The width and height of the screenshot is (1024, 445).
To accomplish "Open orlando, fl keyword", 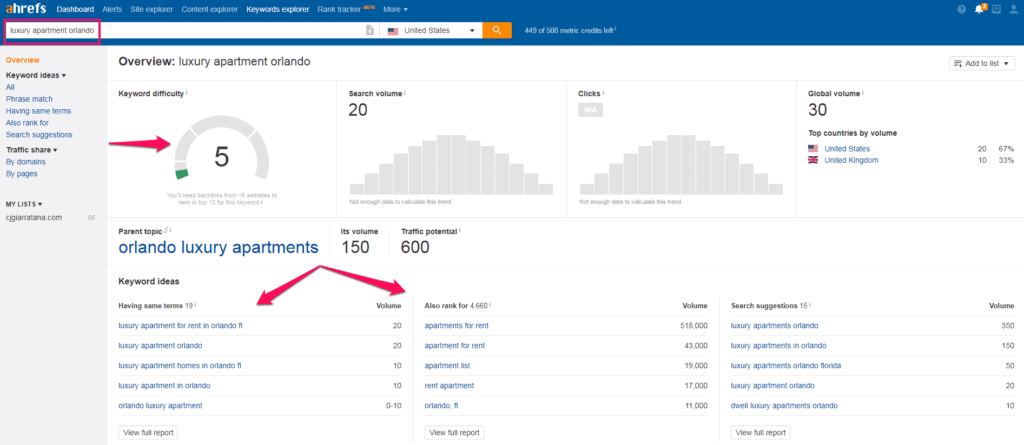I will pyautogui.click(x=441, y=405).
